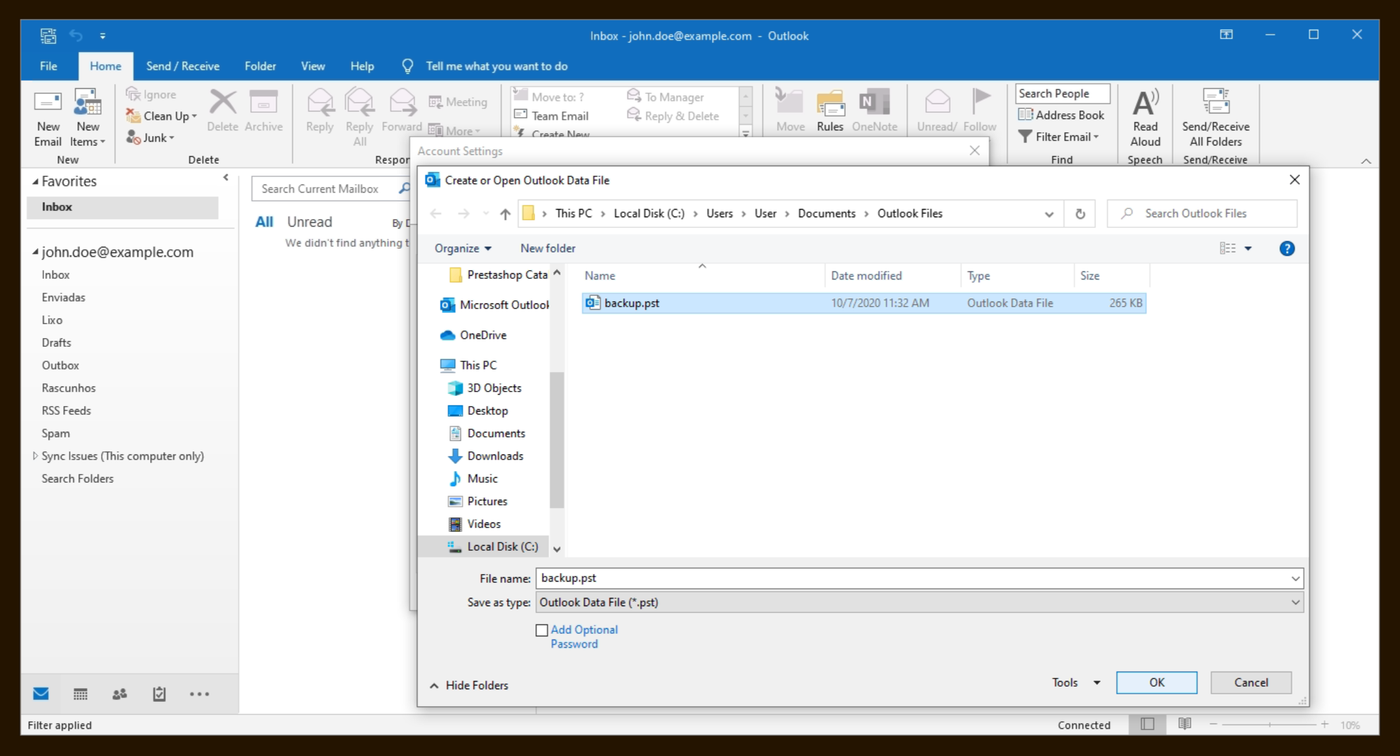Open Tools dropdown in dialog

[x=1076, y=683]
